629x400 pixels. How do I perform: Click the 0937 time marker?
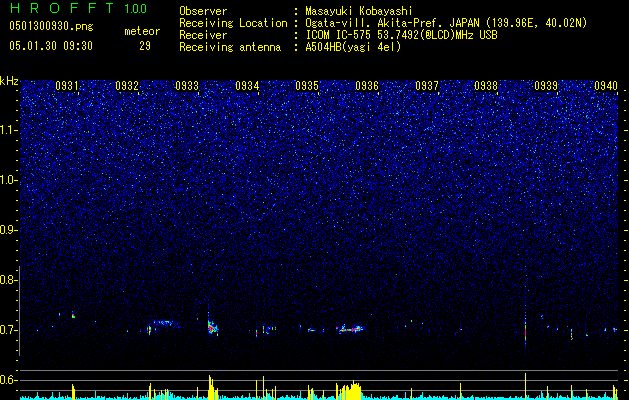pos(427,86)
